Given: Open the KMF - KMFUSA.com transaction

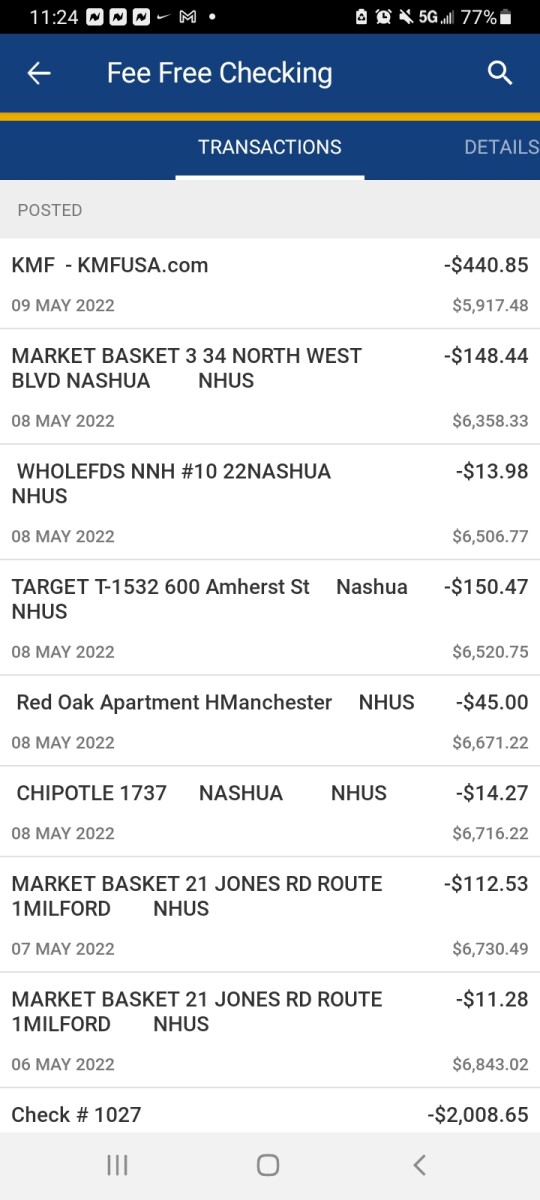Looking at the screenshot, I should tap(270, 284).
